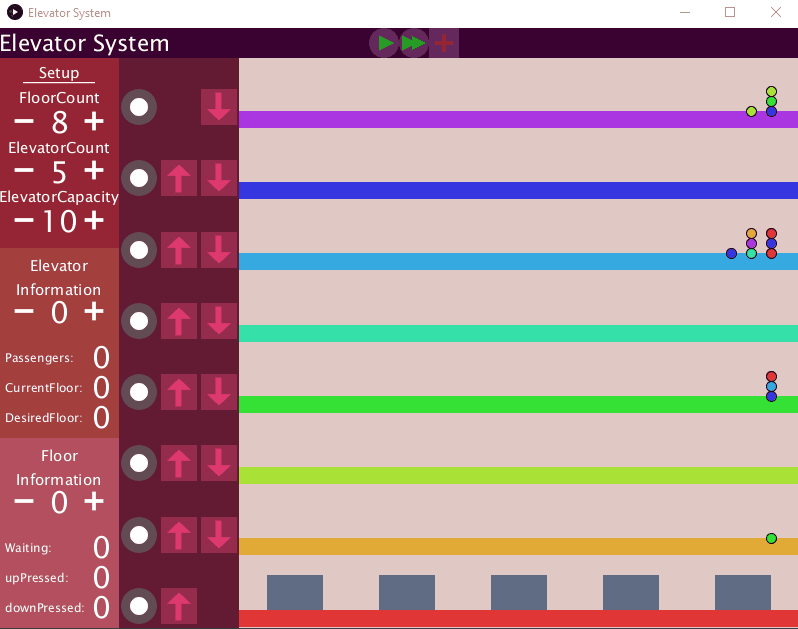
Task: Click up arrow on the dark blue floor
Action: [179, 178]
